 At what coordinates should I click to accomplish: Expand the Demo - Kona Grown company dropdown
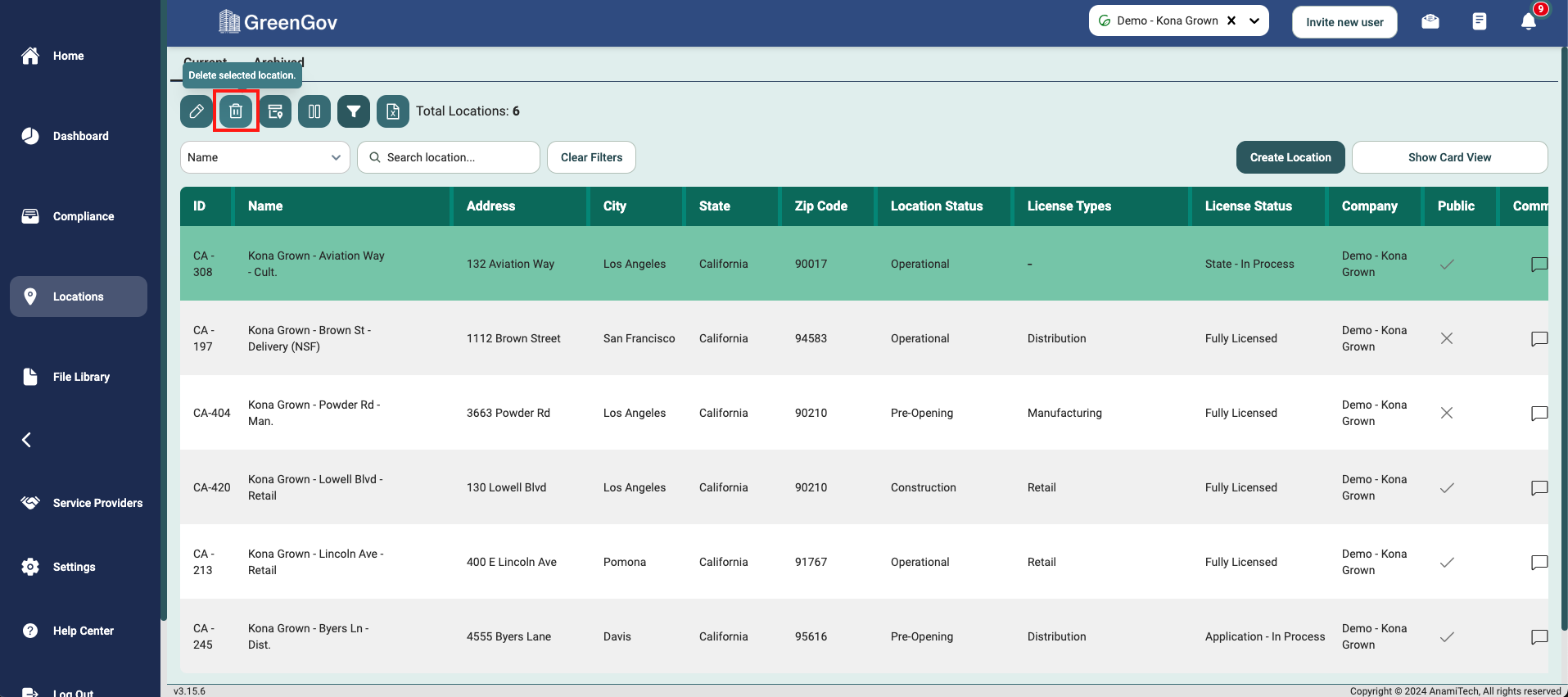pyautogui.click(x=1254, y=21)
